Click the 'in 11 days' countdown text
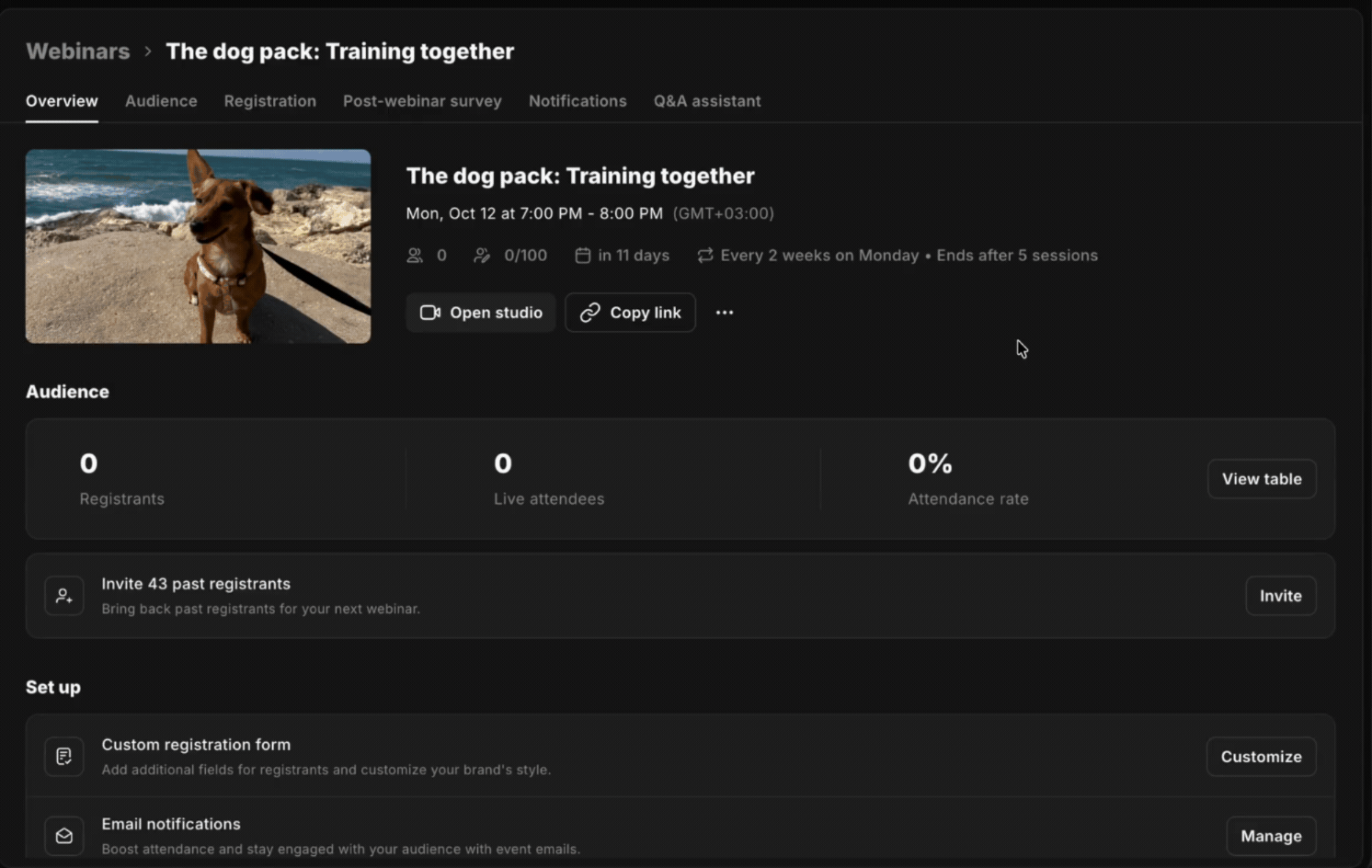 634,256
